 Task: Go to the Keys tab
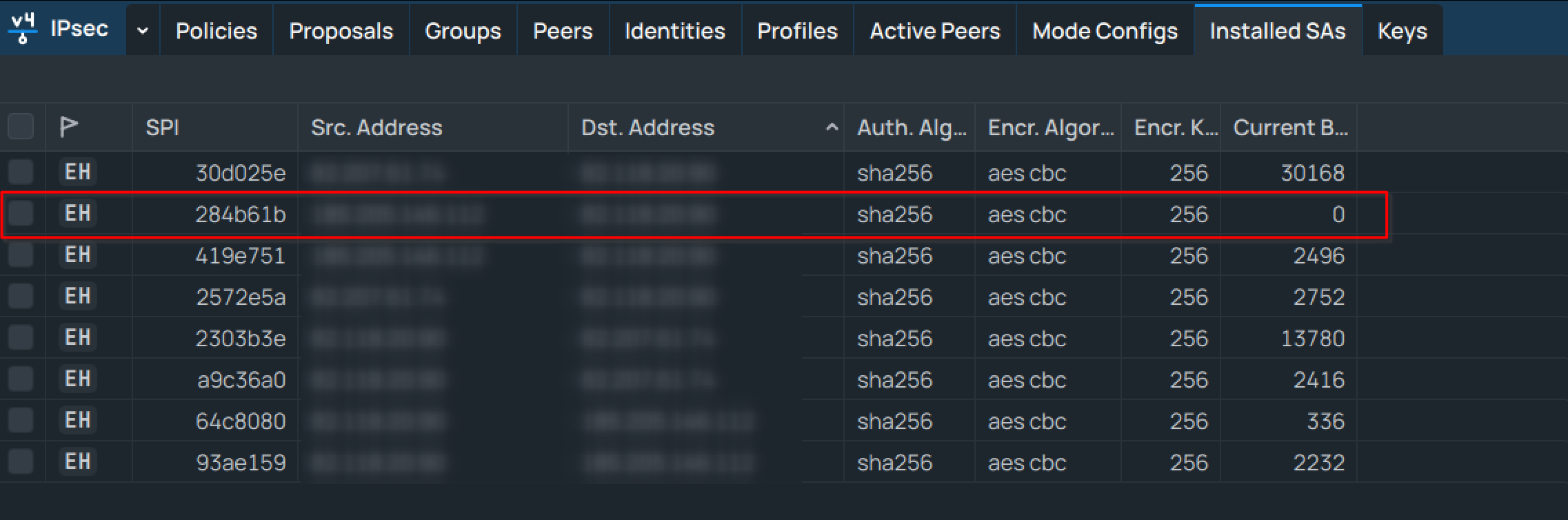1402,31
